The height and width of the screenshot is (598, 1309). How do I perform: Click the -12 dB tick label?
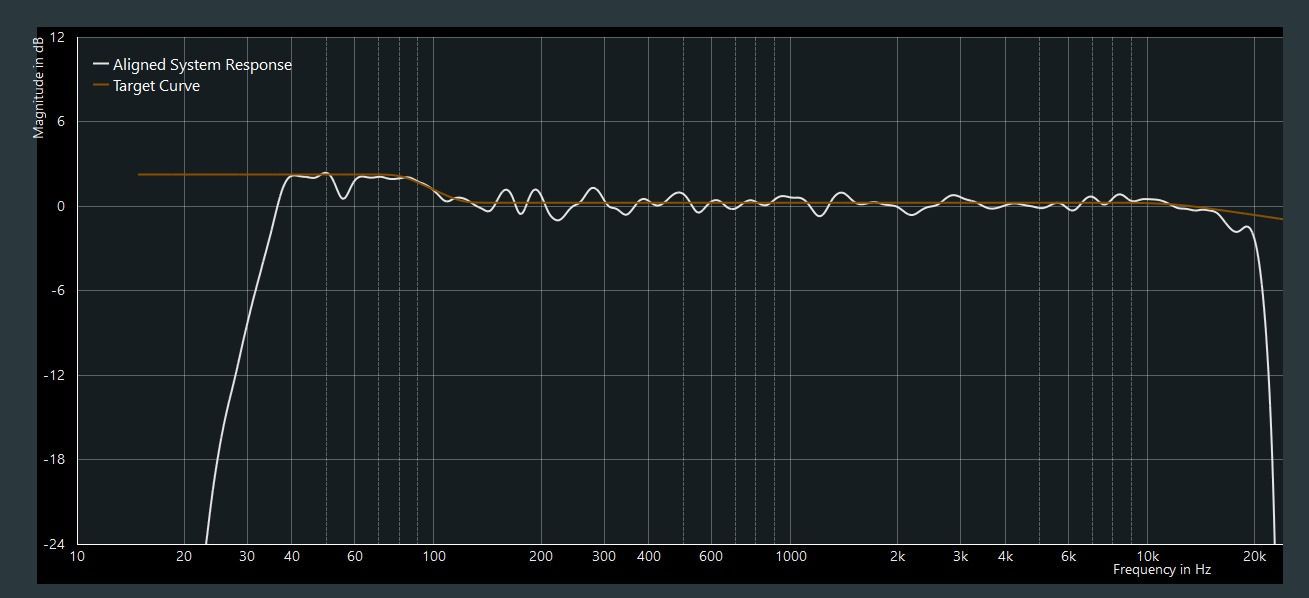(x=55, y=375)
